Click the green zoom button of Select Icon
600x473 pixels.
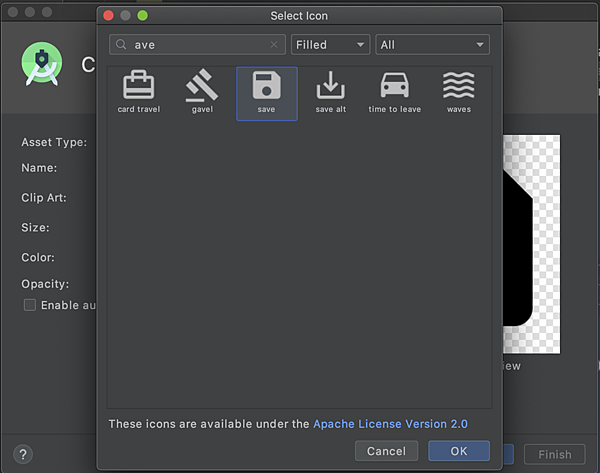coord(142,16)
